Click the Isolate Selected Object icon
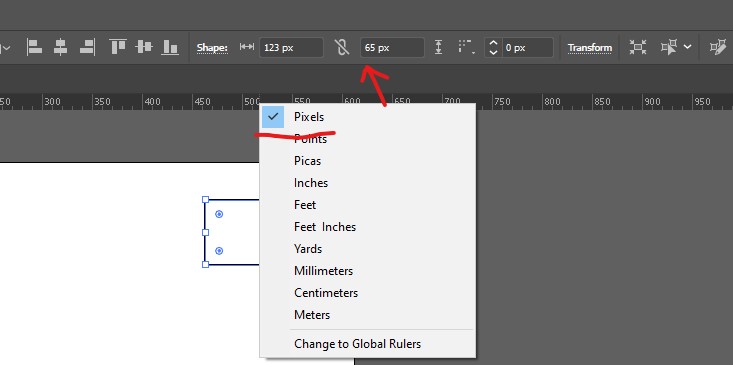This screenshot has width=733, height=365. pyautogui.click(x=637, y=47)
